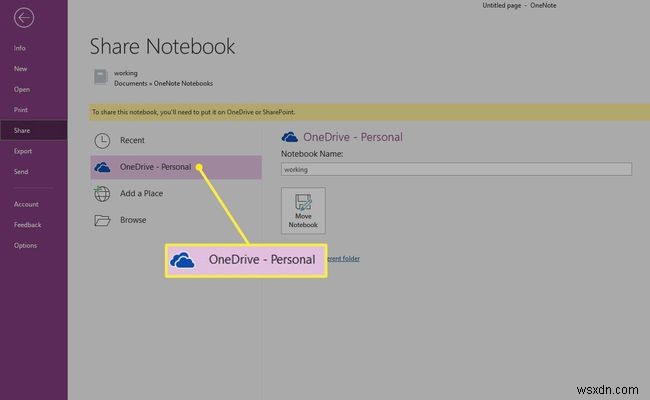The image size is (650, 400).
Task: Open the Send section
Action: point(21,172)
